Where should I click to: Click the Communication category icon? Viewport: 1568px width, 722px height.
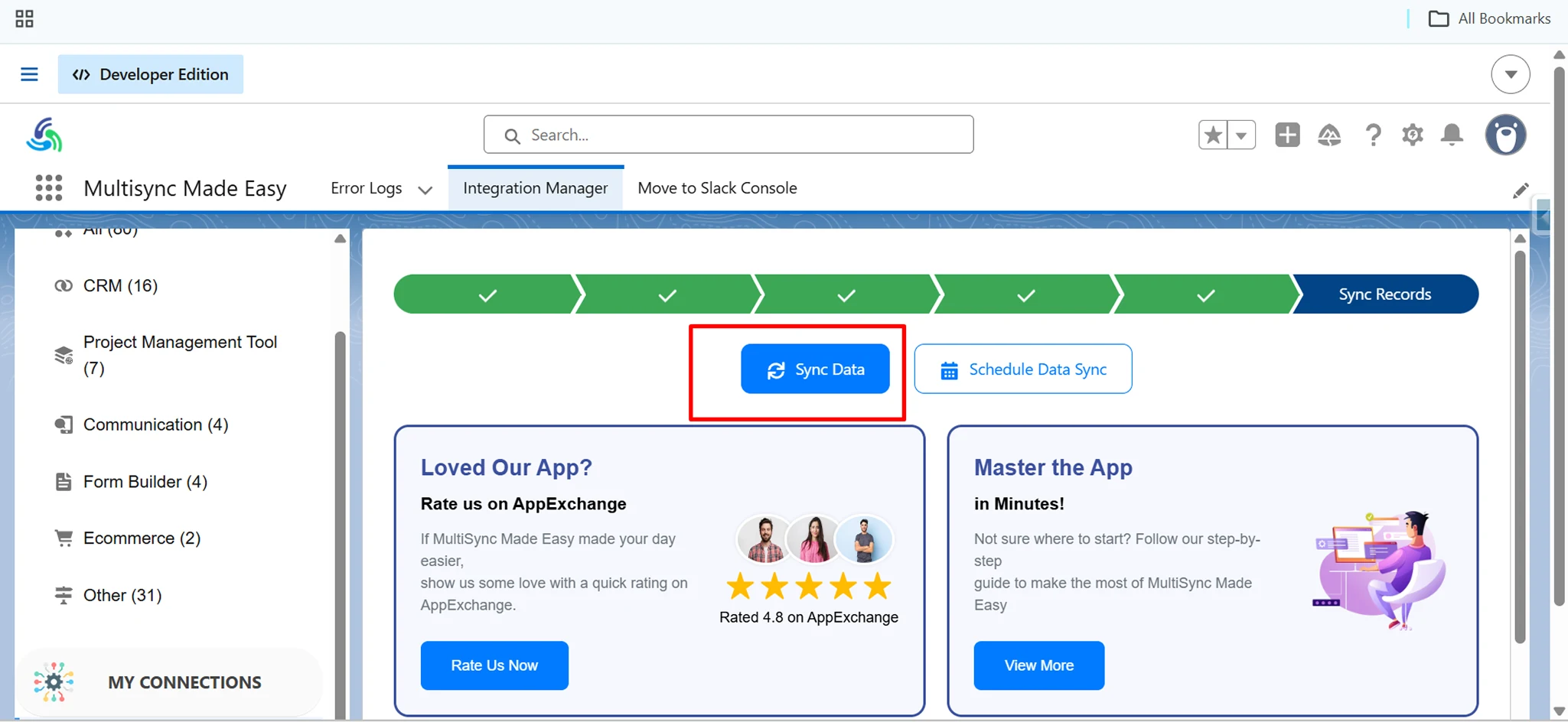click(64, 424)
